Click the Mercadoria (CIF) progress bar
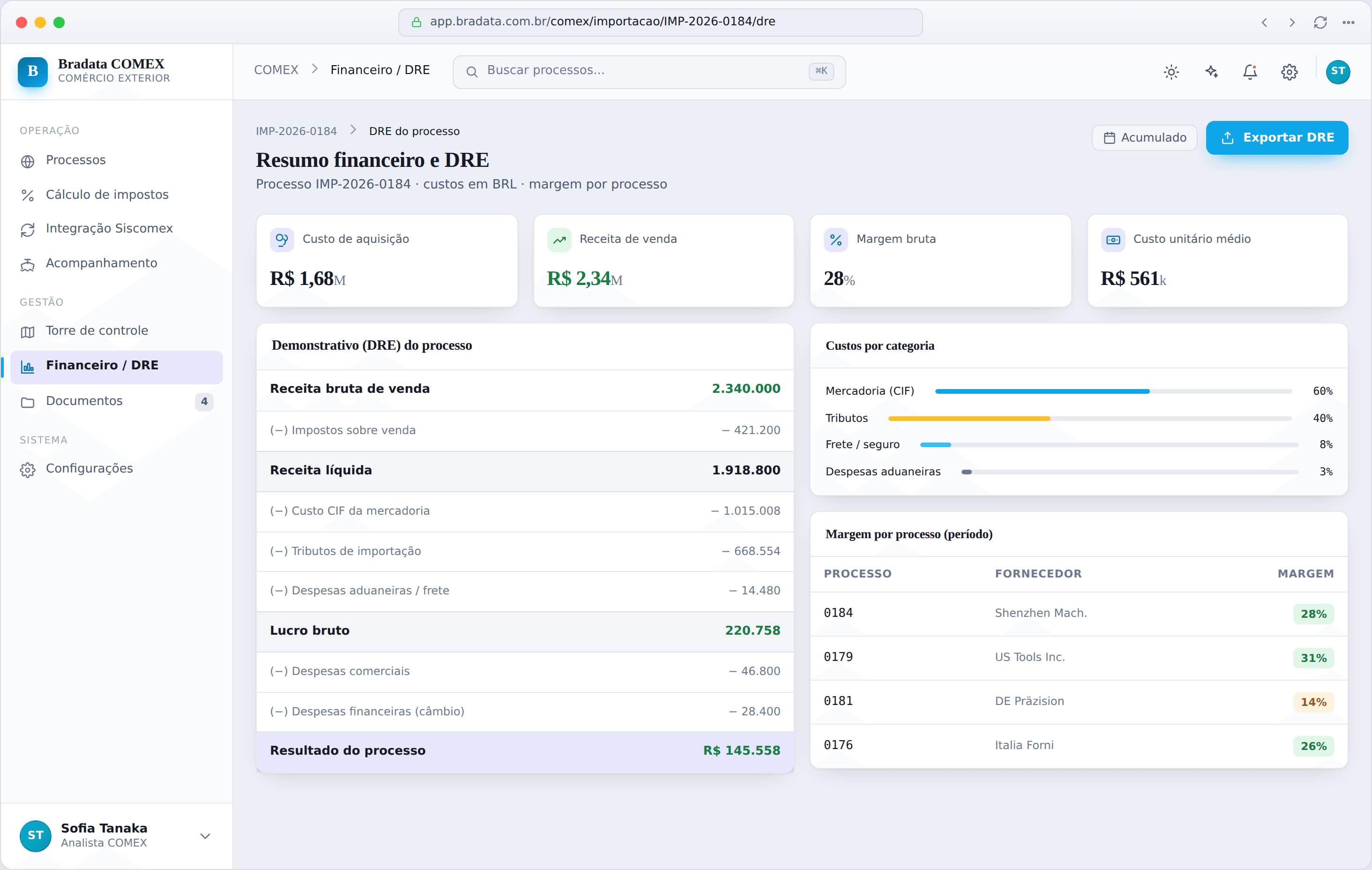1372x870 pixels. coord(1113,391)
